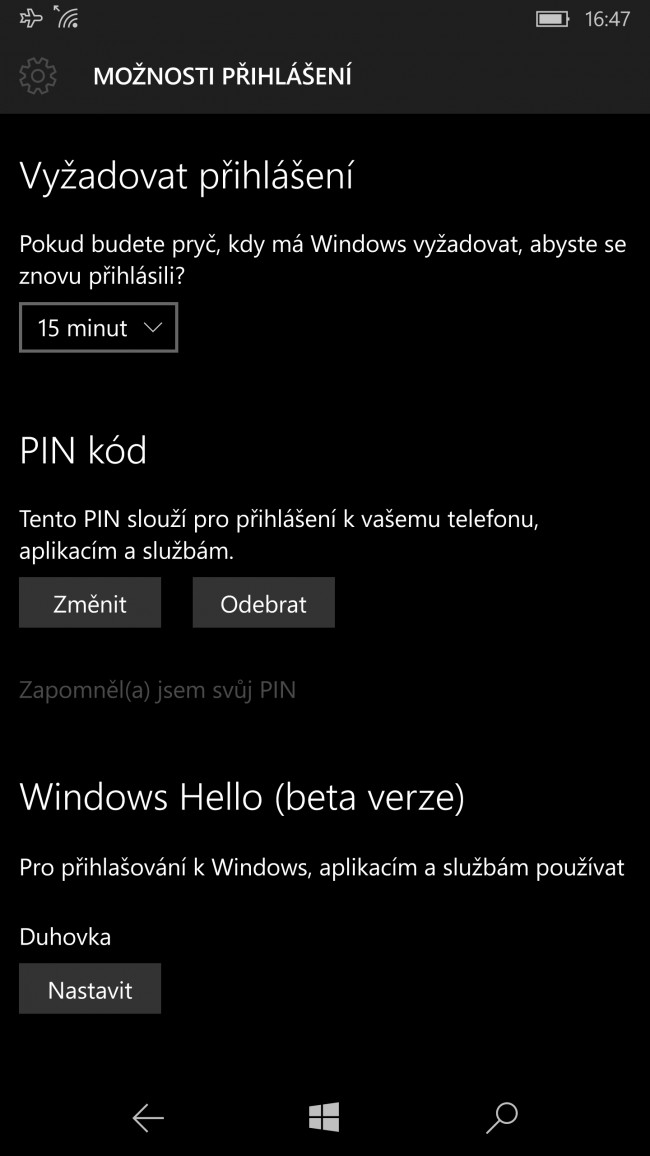The height and width of the screenshot is (1156, 650).
Task: Tap the Back arrow navigation button
Action: [147, 1118]
